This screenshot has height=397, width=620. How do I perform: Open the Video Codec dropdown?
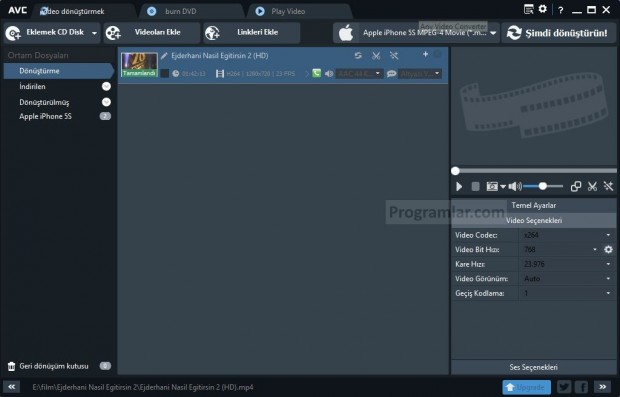[567, 235]
